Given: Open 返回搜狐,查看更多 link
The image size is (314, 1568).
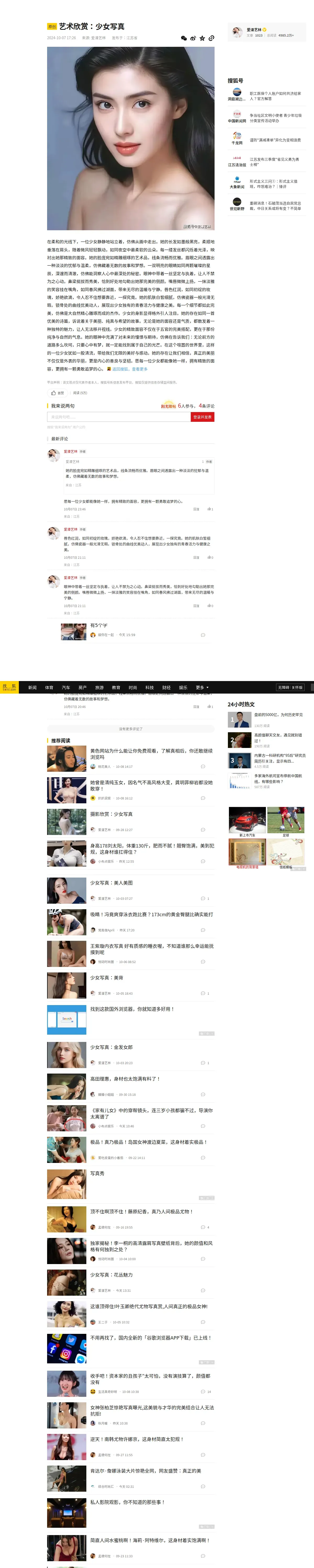Looking at the screenshot, I should pos(129,369).
